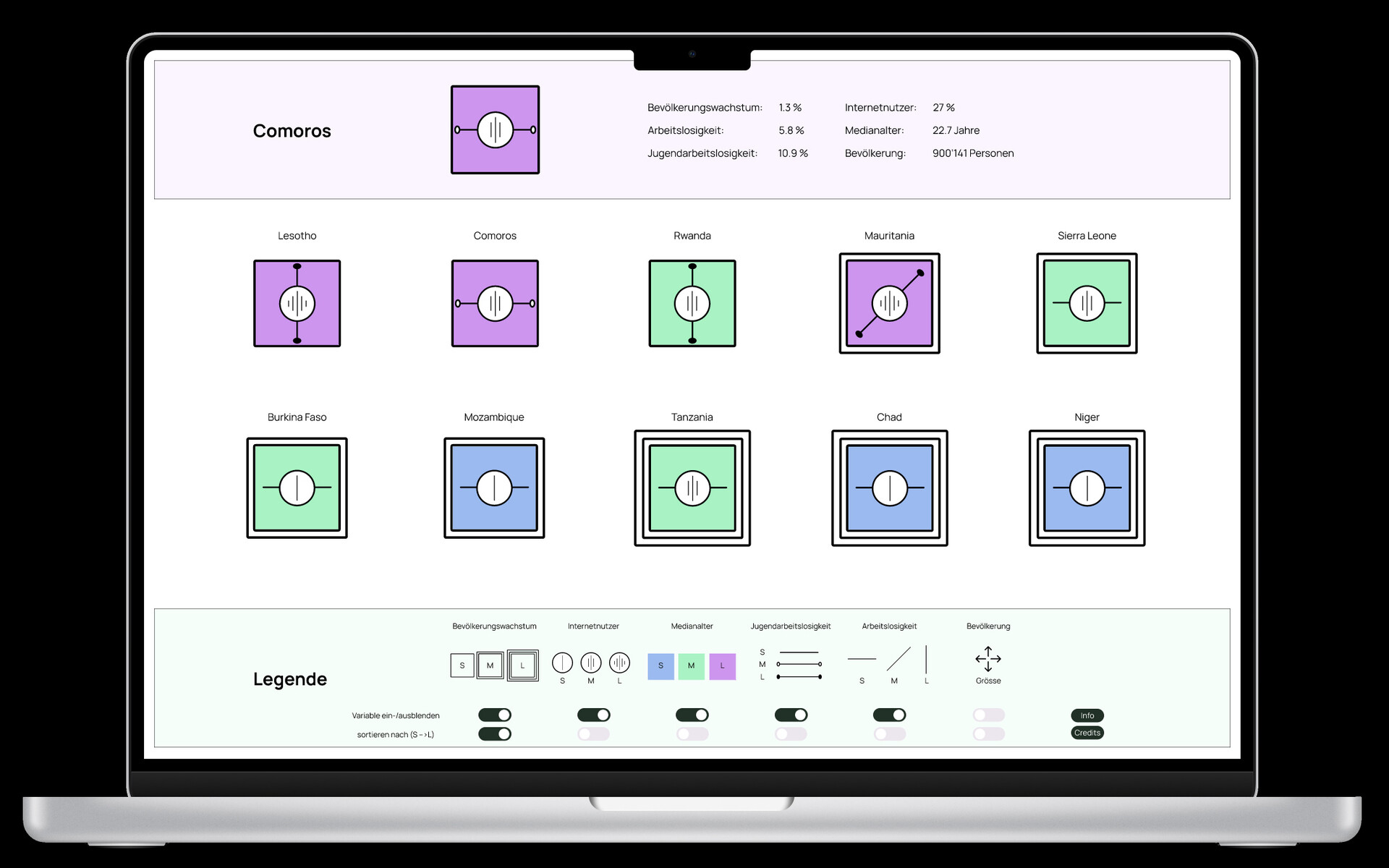
Task: Hide the Internetnutzer variable
Action: click(594, 715)
